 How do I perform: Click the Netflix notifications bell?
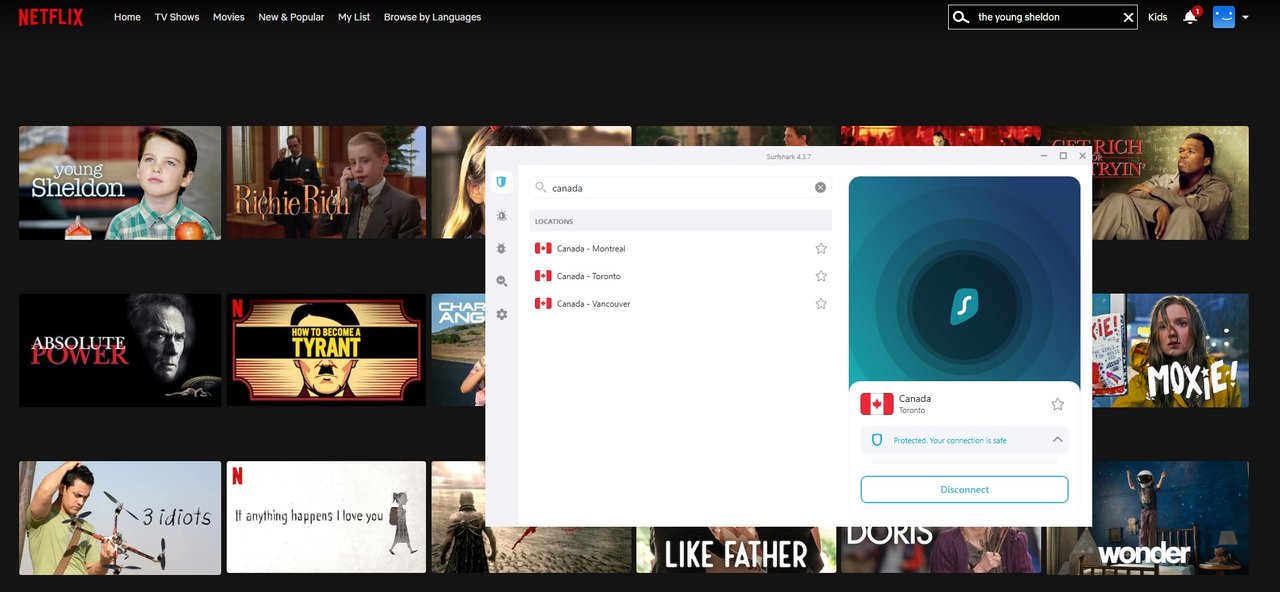[1189, 17]
